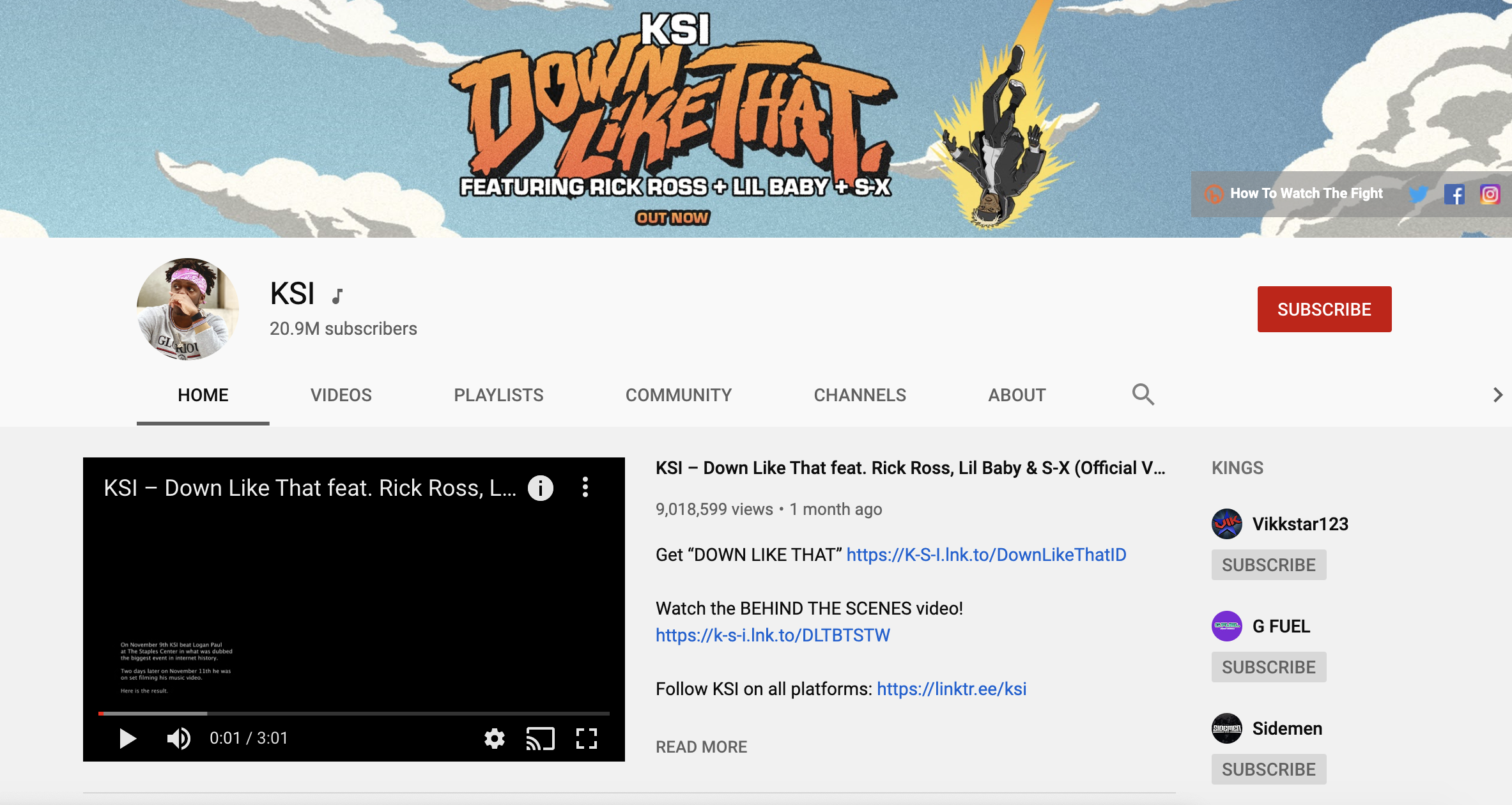Click the 'How To Watch The Fight' banner link
1512x805 pixels.
pos(1294,194)
